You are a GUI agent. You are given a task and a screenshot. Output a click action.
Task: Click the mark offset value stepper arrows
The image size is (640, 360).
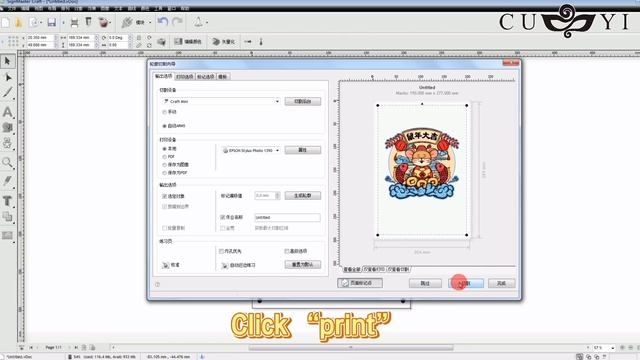tap(278, 196)
